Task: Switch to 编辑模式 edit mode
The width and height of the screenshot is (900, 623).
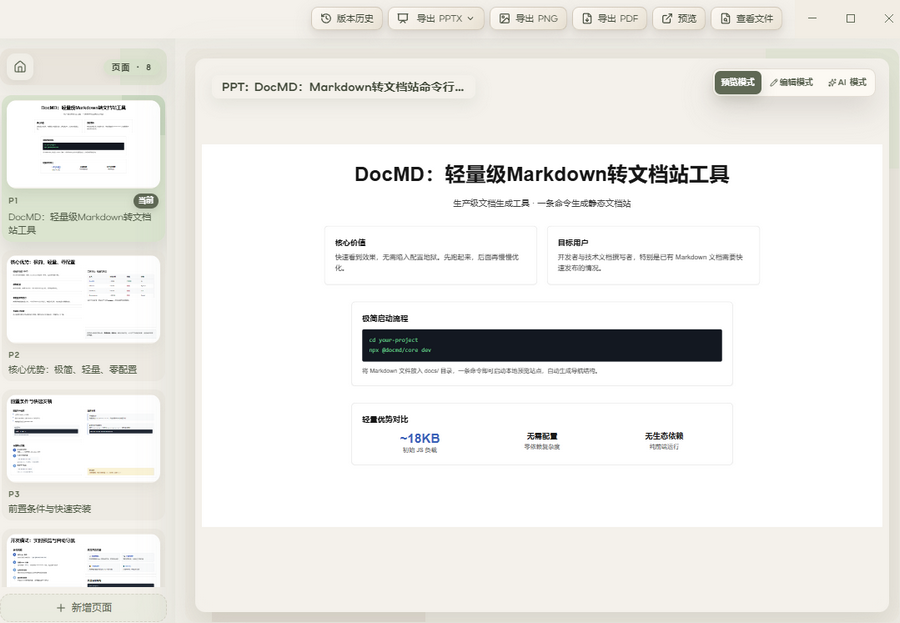Action: [x=792, y=82]
